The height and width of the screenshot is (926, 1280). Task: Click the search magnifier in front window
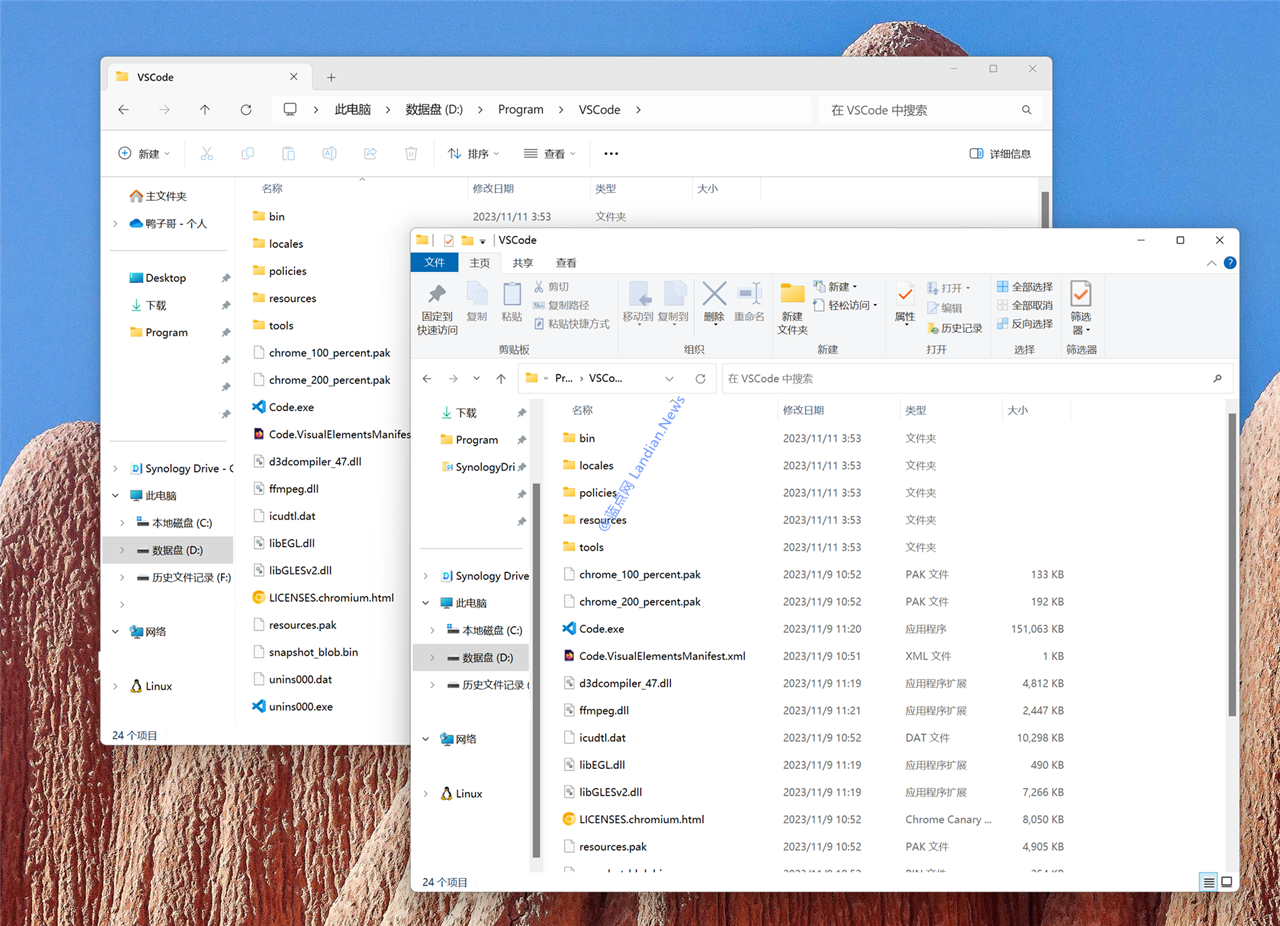click(1217, 379)
